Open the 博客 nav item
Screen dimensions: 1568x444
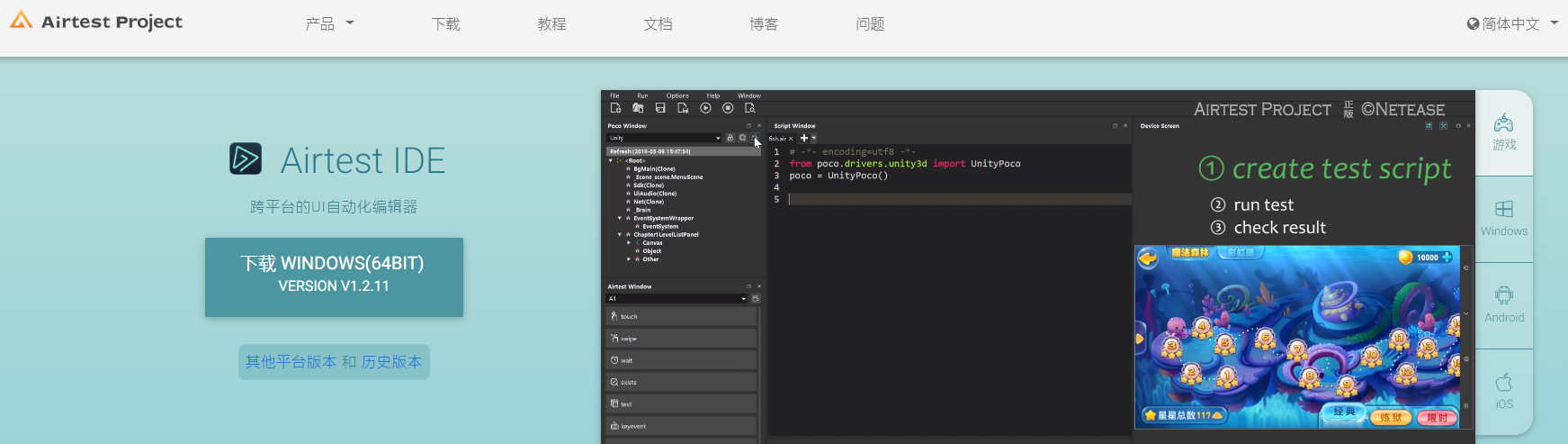click(x=764, y=24)
